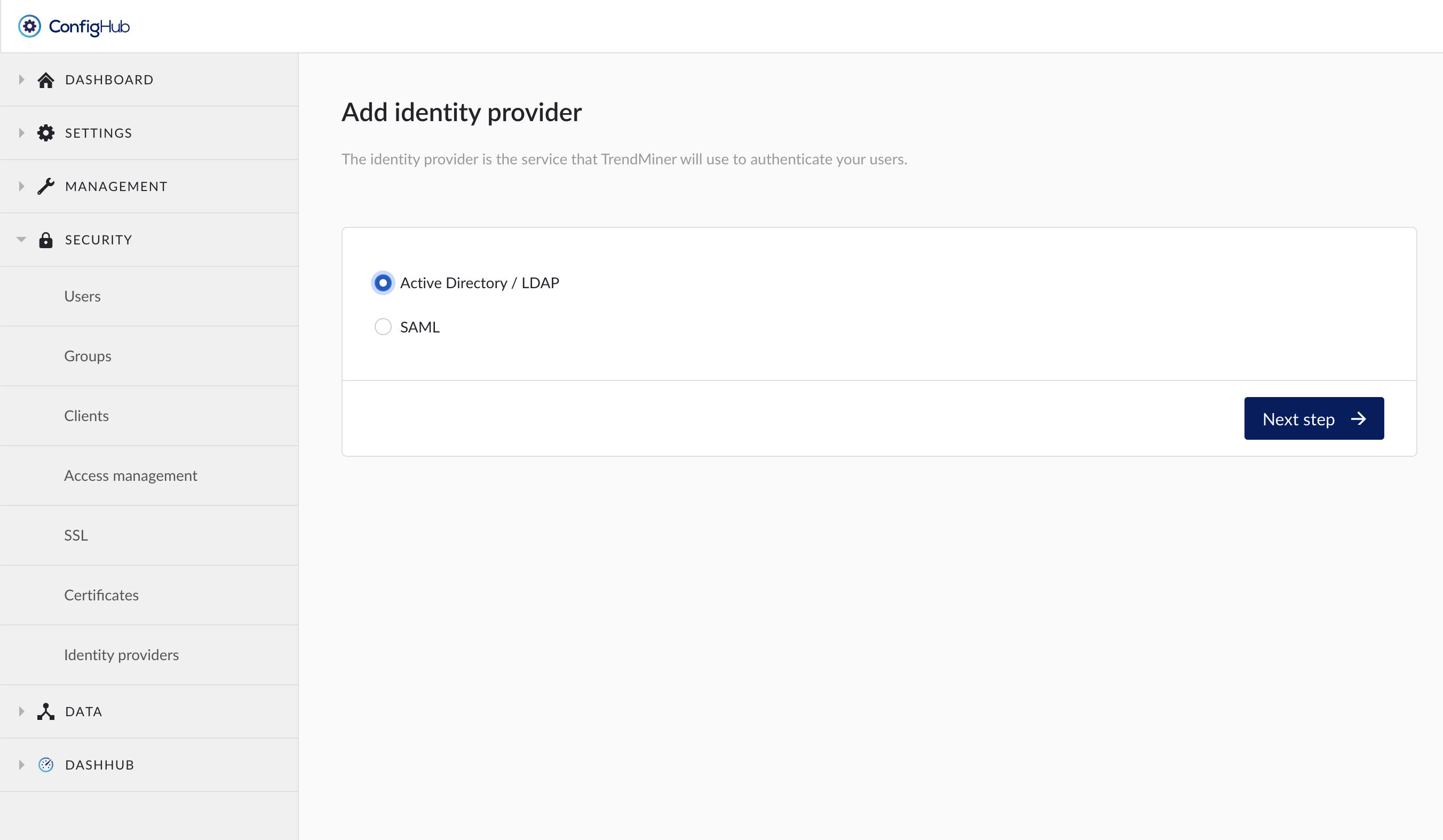Expand the Management section
Screen dimensions: 1443x840
tap(21, 186)
